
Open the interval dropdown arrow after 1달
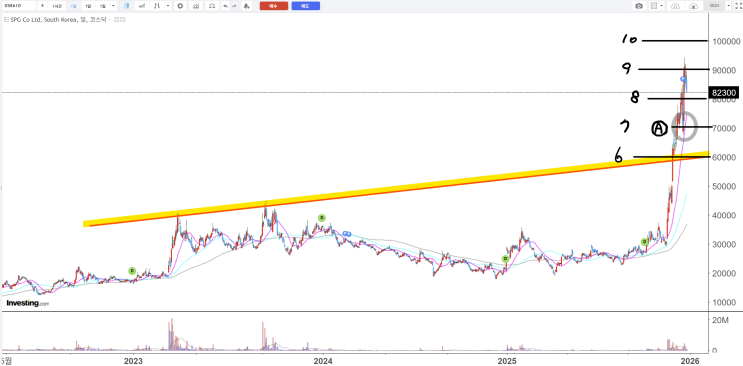114,6
